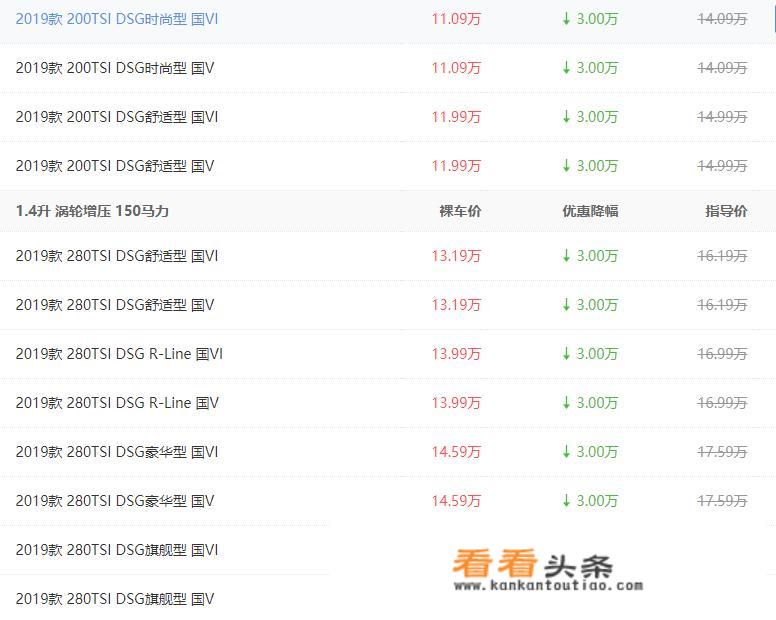Click struck-through 17.59万 for 280TSI豪华型 国V
Viewport: 776px width, 620px height.
(x=723, y=501)
